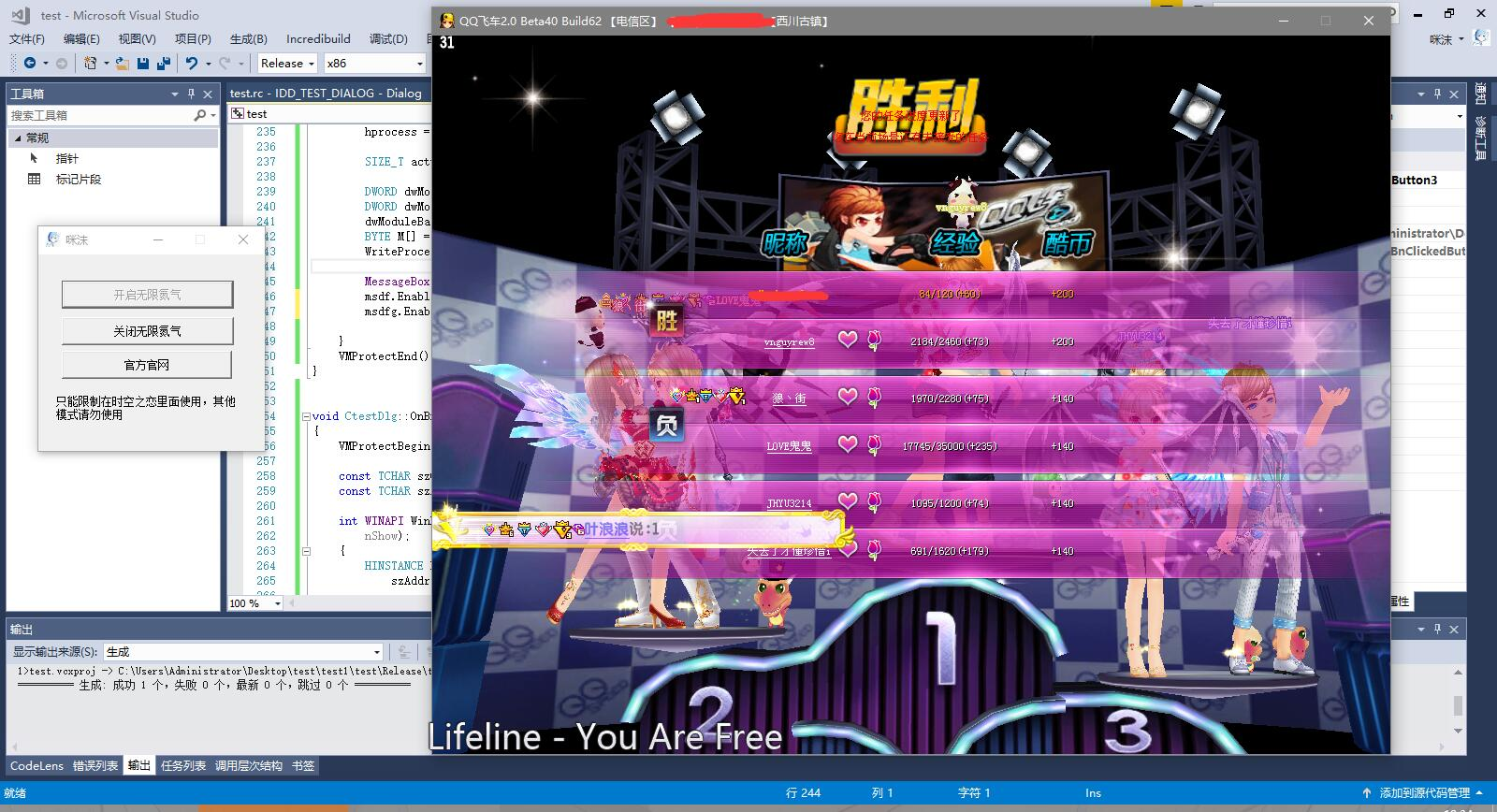Click the greyed navigate forward icon
The width and height of the screenshot is (1497, 812).
point(62,63)
